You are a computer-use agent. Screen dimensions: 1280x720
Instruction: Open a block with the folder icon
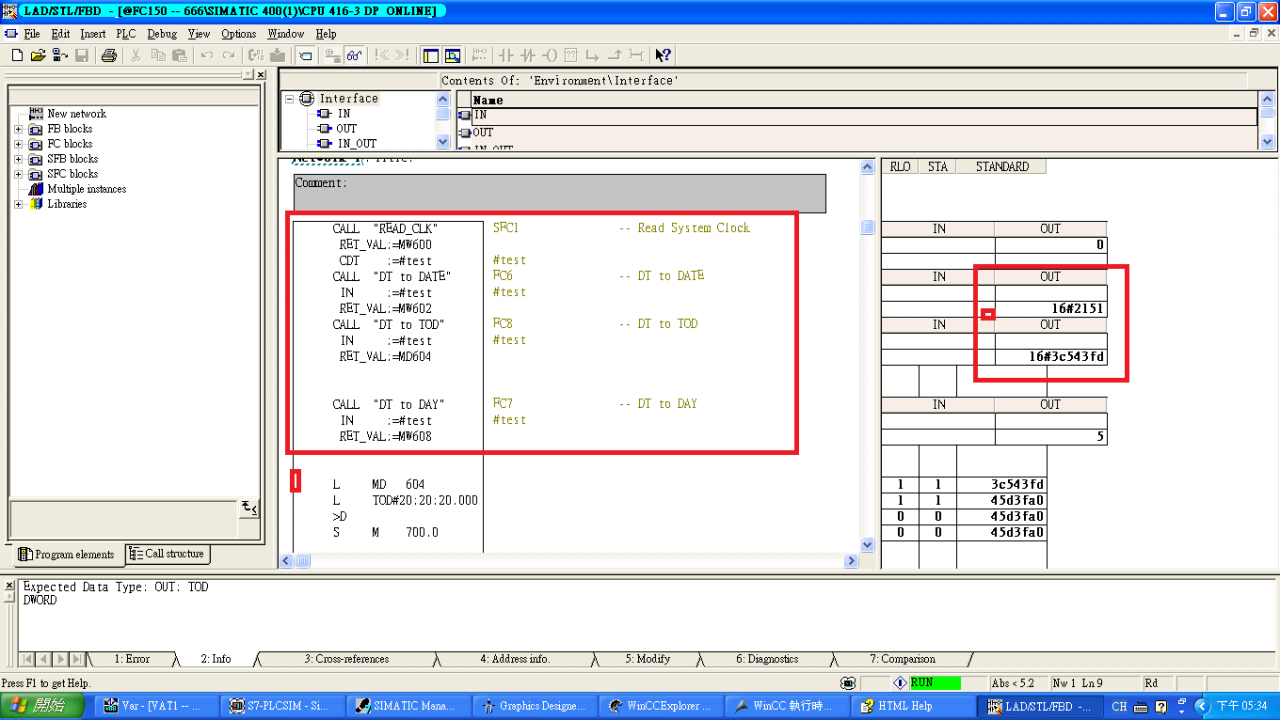point(38,55)
